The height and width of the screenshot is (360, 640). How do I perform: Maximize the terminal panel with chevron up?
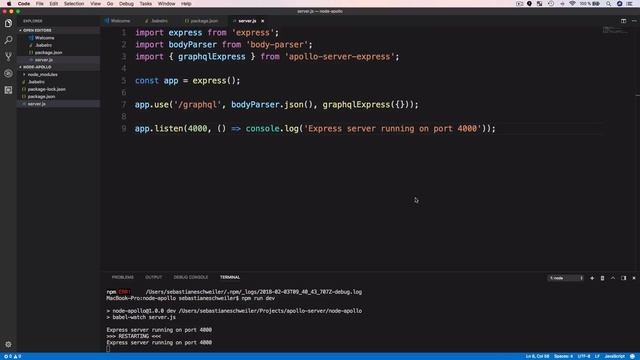click(613, 278)
